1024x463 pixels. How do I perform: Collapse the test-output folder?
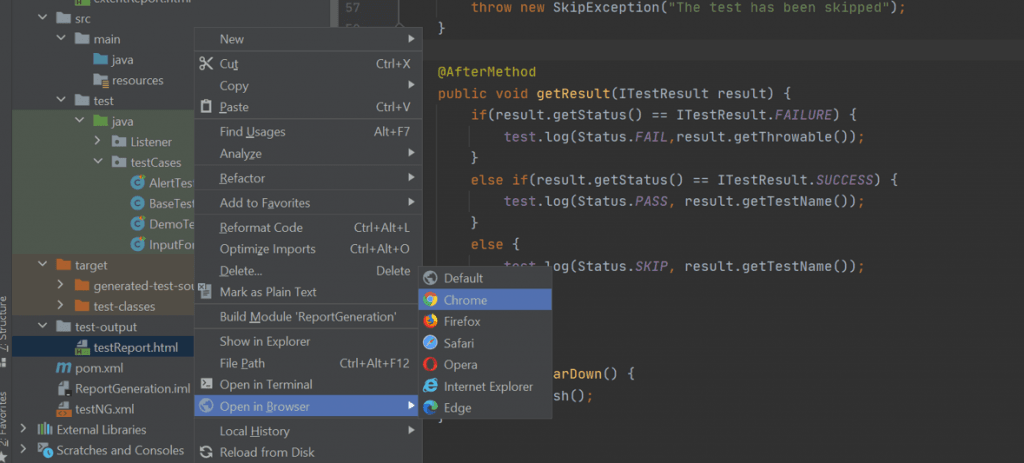pyautogui.click(x=40, y=327)
